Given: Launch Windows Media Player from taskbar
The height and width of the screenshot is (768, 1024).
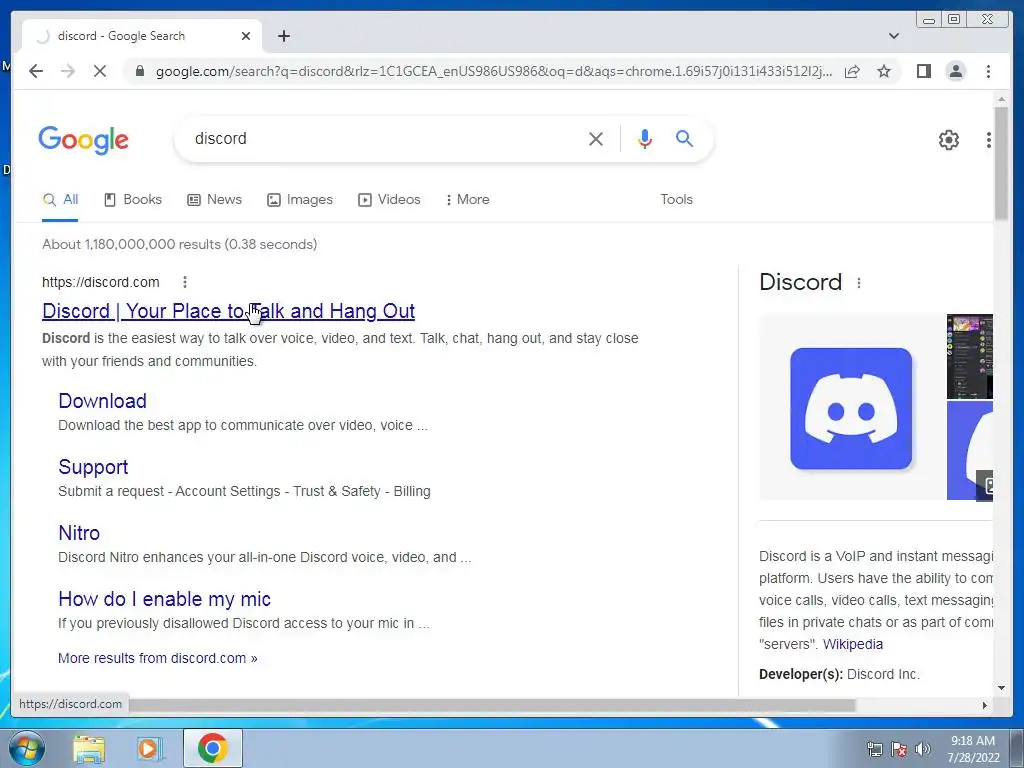Looking at the screenshot, I should 150,748.
